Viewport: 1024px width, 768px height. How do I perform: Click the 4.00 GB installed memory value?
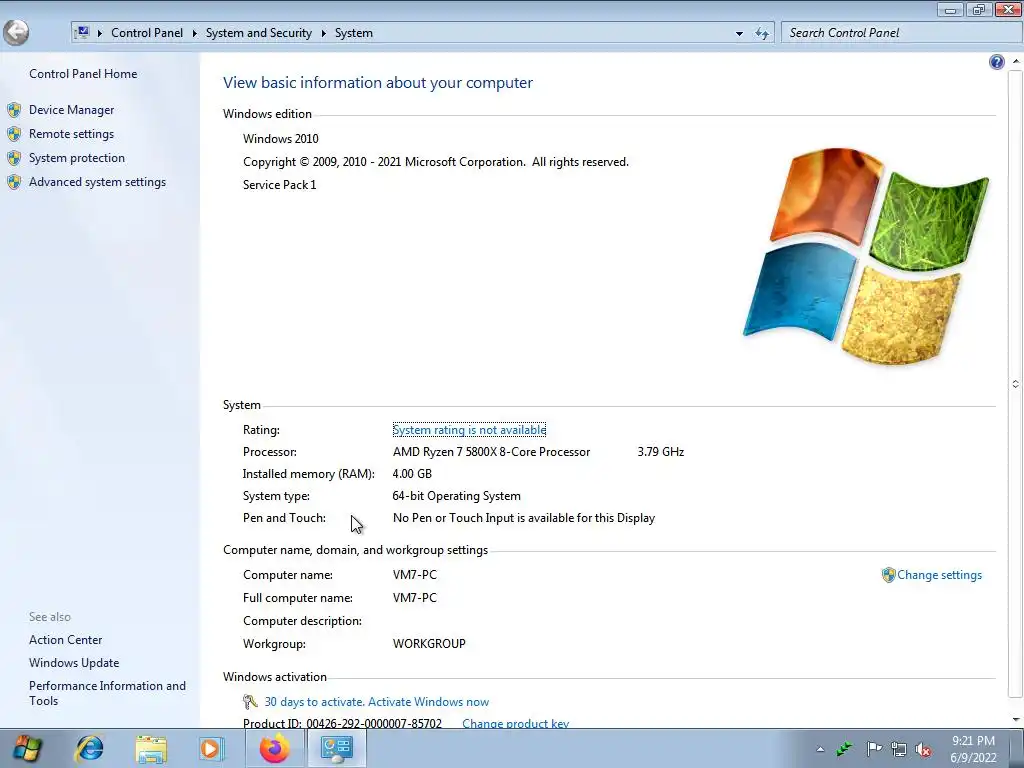coord(412,474)
